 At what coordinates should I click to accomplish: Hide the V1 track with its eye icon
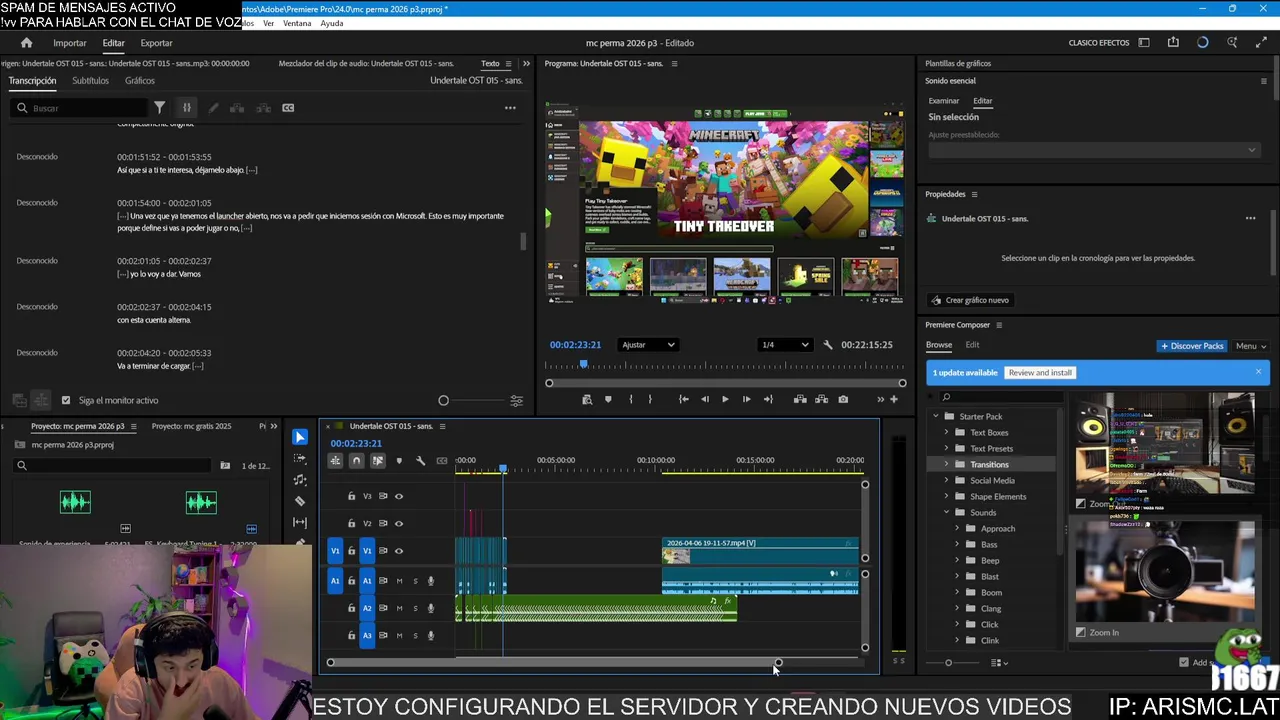click(x=399, y=551)
